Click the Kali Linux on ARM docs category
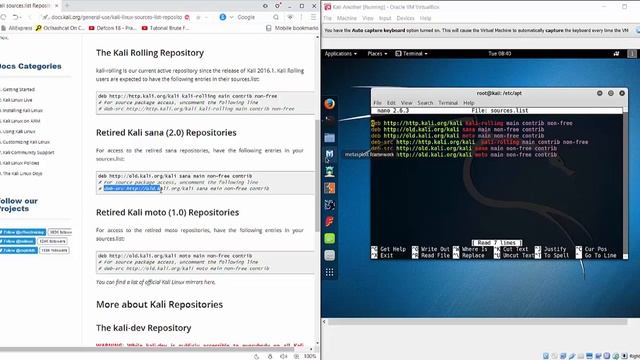Screen dimensions: 640x360 (x=21, y=121)
